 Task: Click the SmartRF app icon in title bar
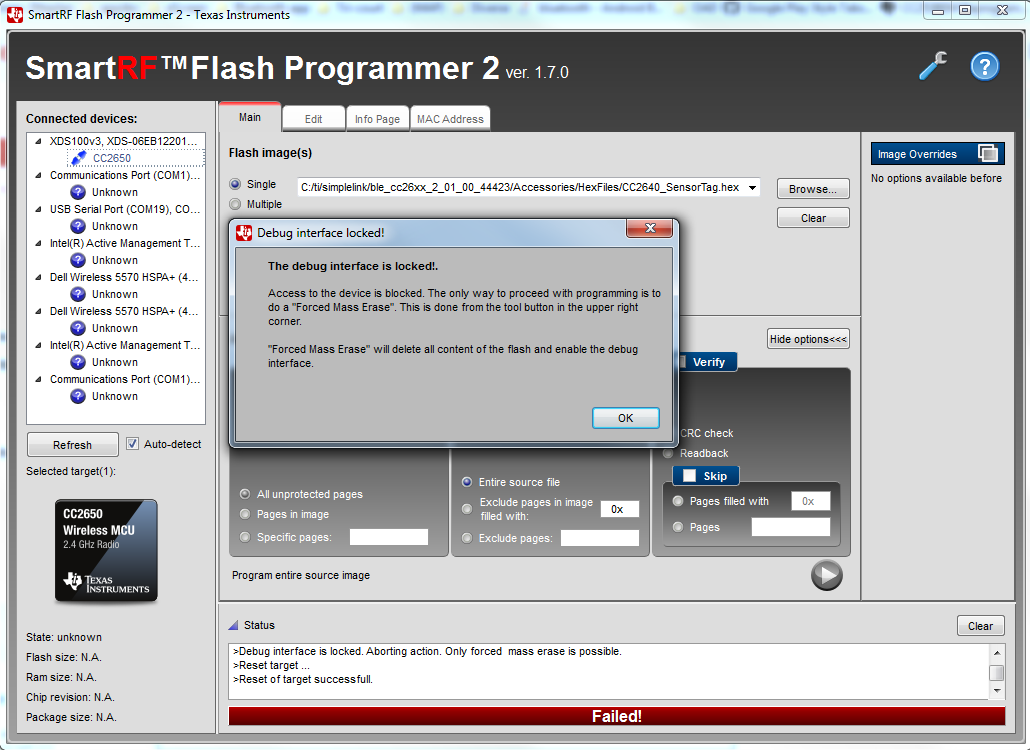tap(14, 14)
